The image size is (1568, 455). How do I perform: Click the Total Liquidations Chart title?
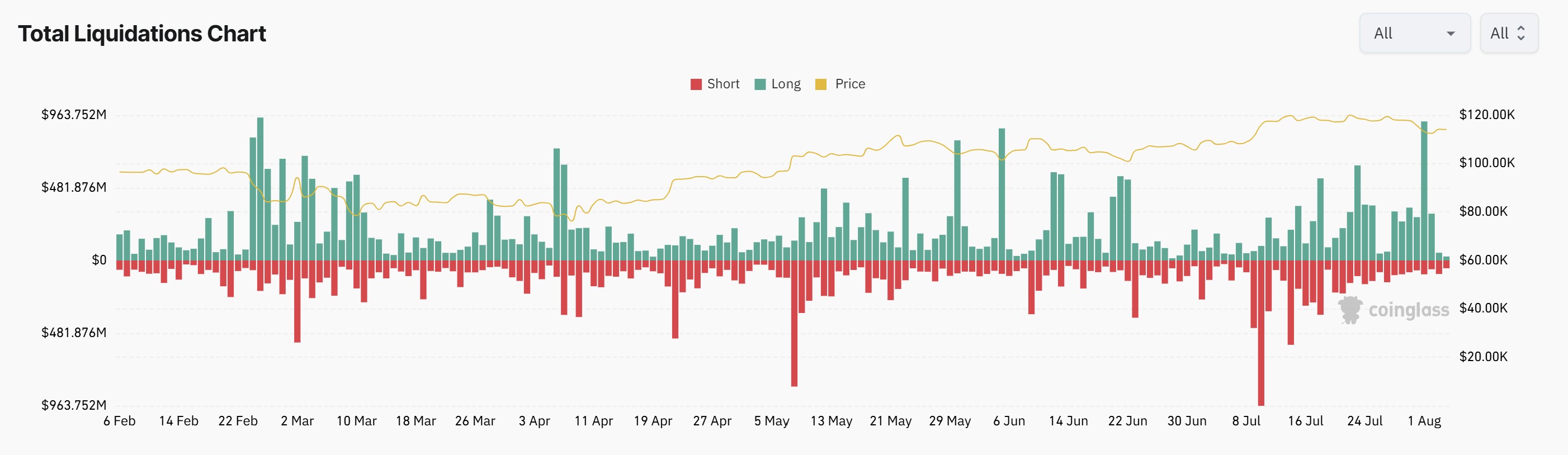point(142,34)
